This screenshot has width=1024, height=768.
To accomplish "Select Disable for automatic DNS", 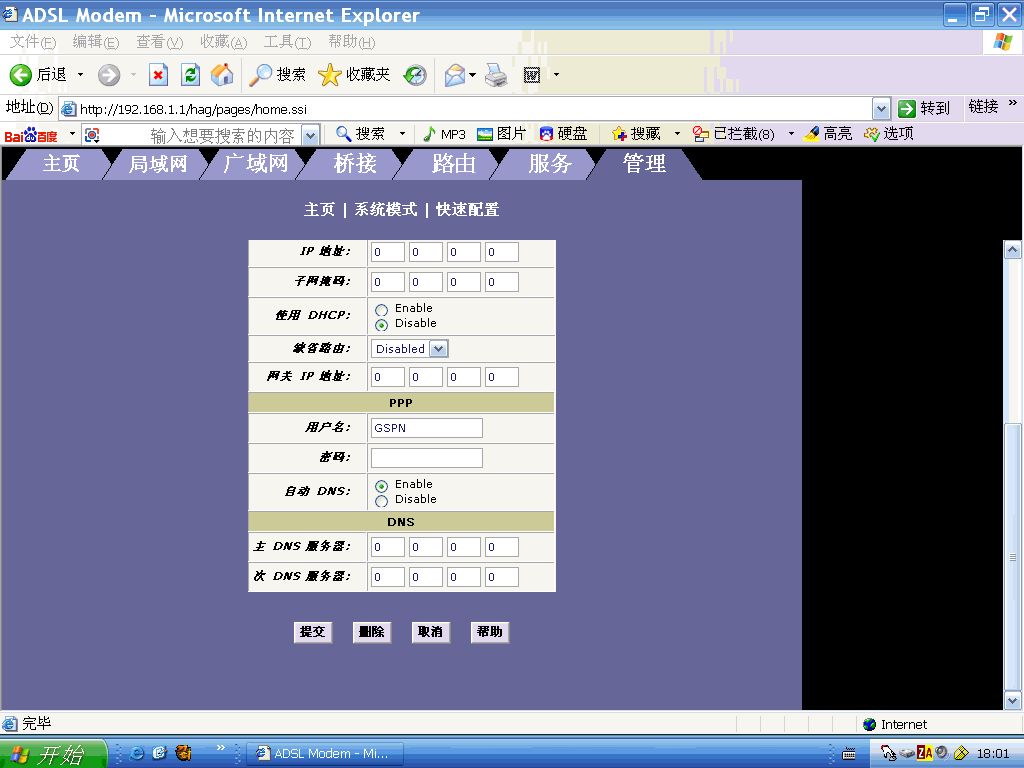I will click(x=381, y=501).
